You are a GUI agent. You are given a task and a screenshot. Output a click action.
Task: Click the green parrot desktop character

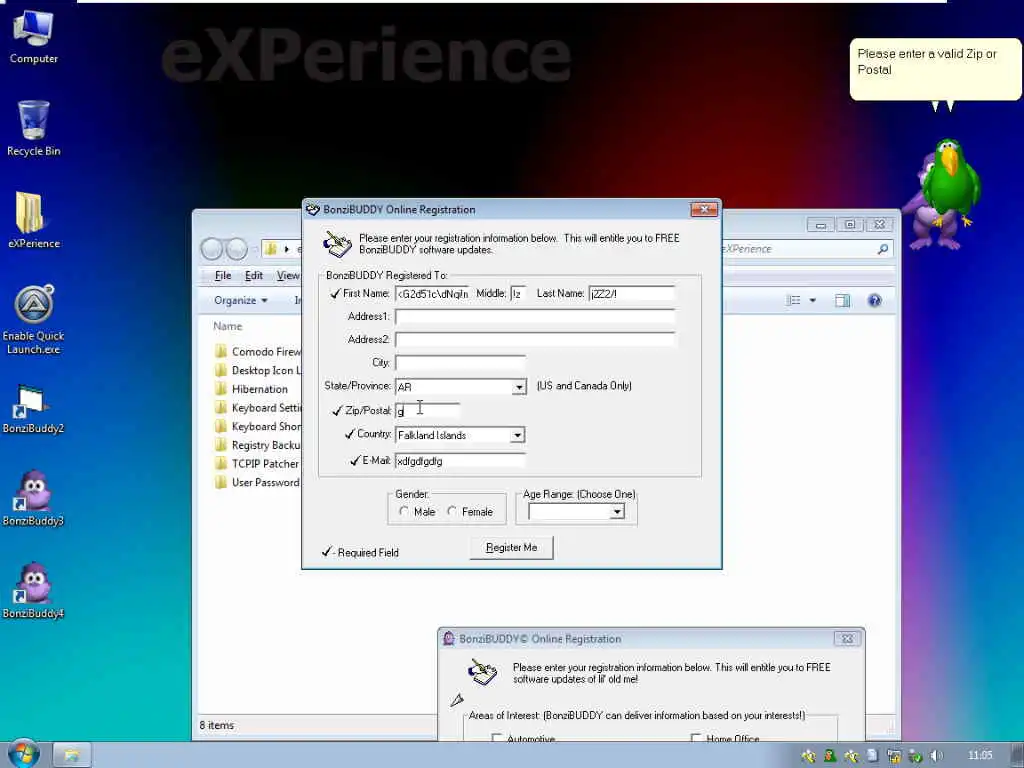coord(951,182)
